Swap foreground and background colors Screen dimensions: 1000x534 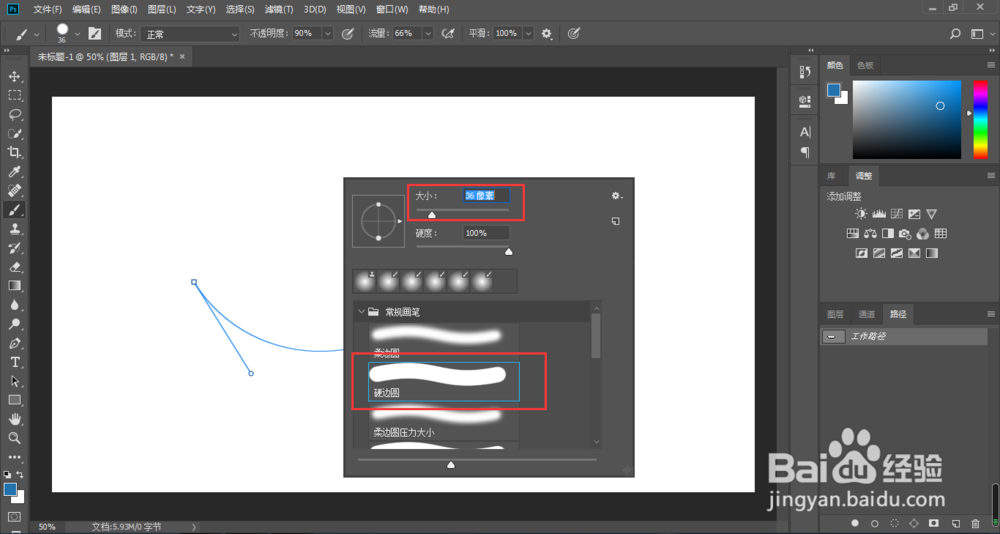pos(20,474)
